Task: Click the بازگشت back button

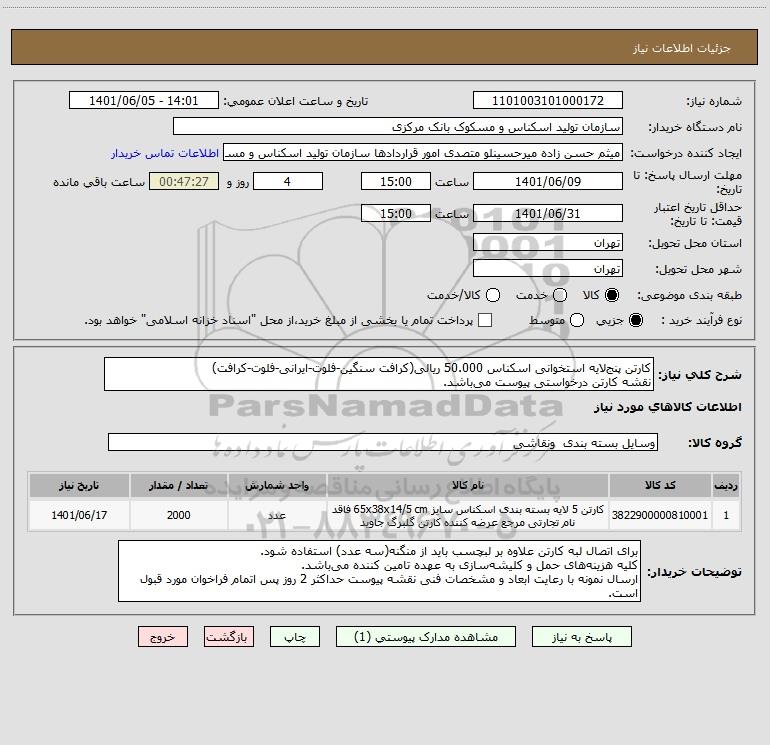Action: pyautogui.click(x=229, y=637)
